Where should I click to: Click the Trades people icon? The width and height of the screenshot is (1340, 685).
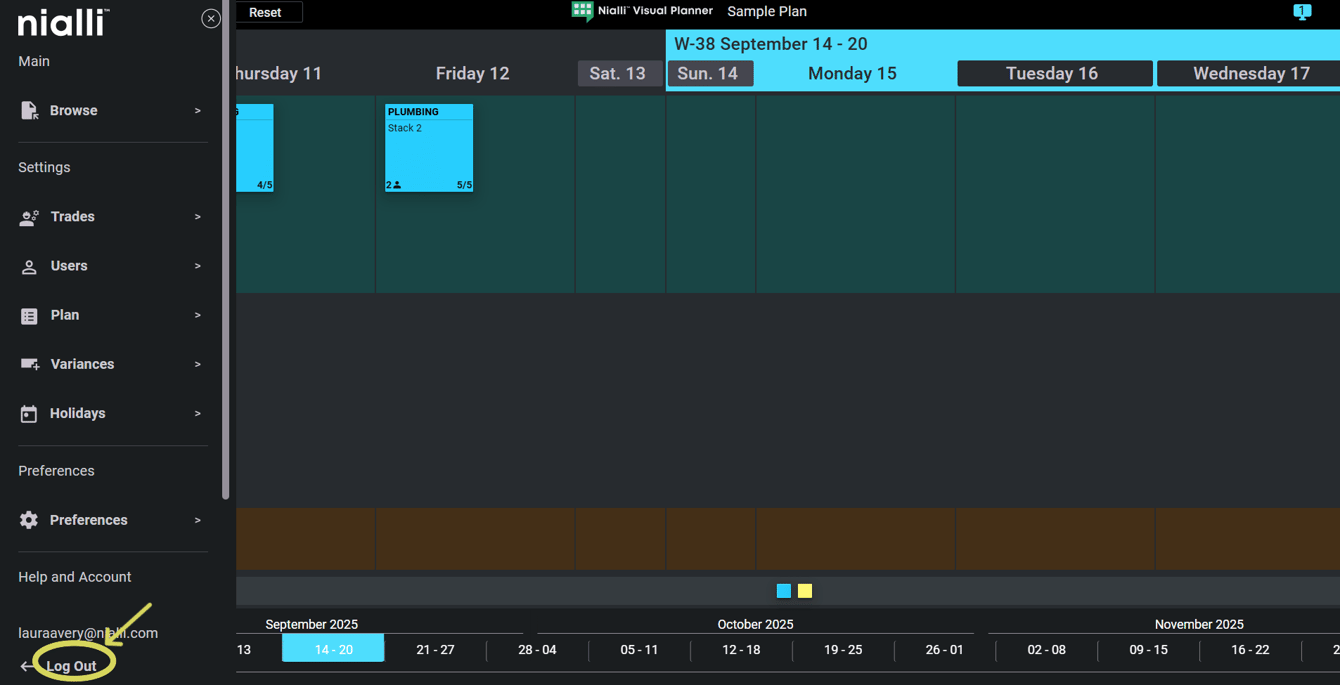29,217
